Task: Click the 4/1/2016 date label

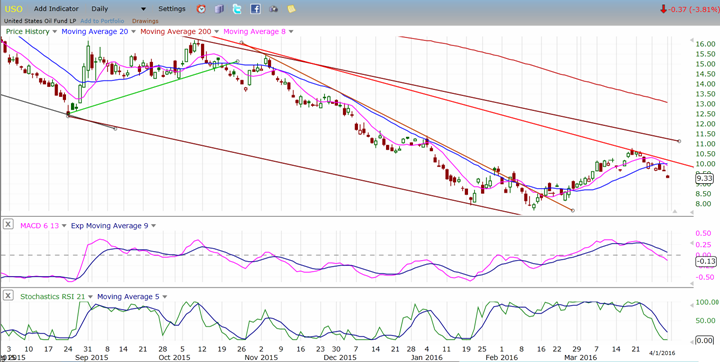Action: (662, 352)
